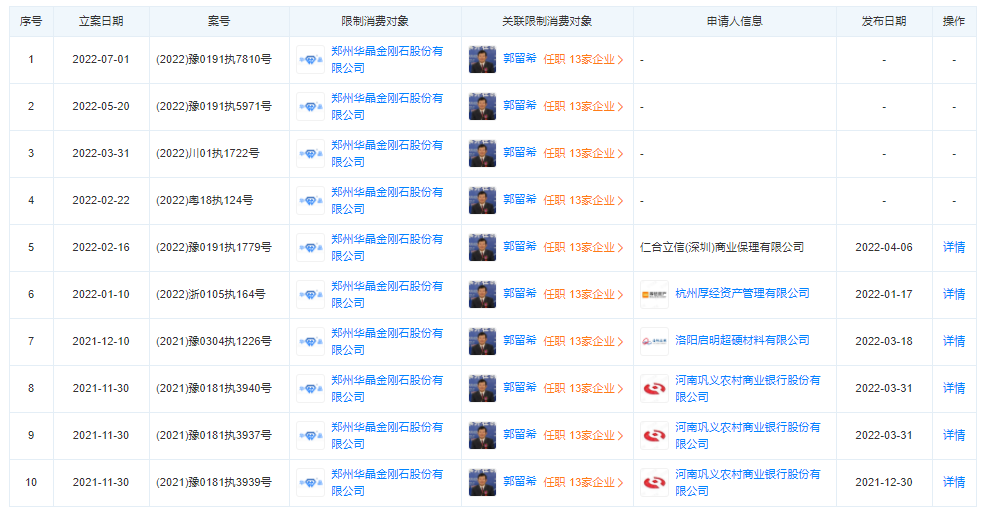Open 郭留希 name link in row 5
This screenshot has width=982, height=515.
click(520, 247)
